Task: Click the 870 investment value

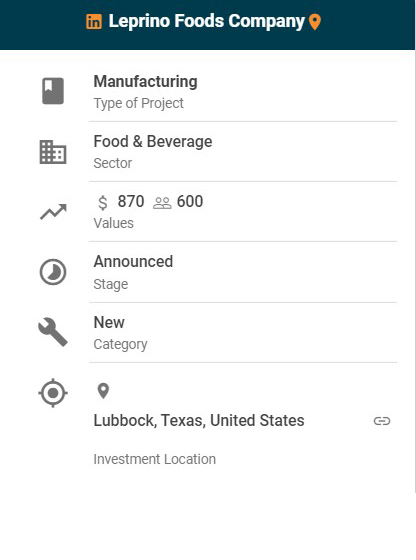Action: (x=131, y=201)
